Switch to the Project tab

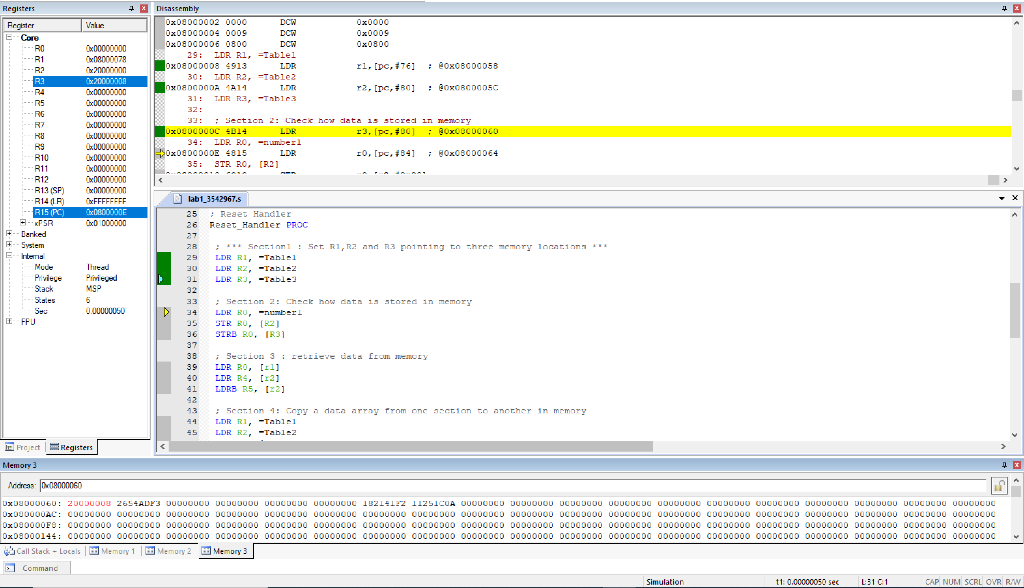pyautogui.click(x=22, y=447)
